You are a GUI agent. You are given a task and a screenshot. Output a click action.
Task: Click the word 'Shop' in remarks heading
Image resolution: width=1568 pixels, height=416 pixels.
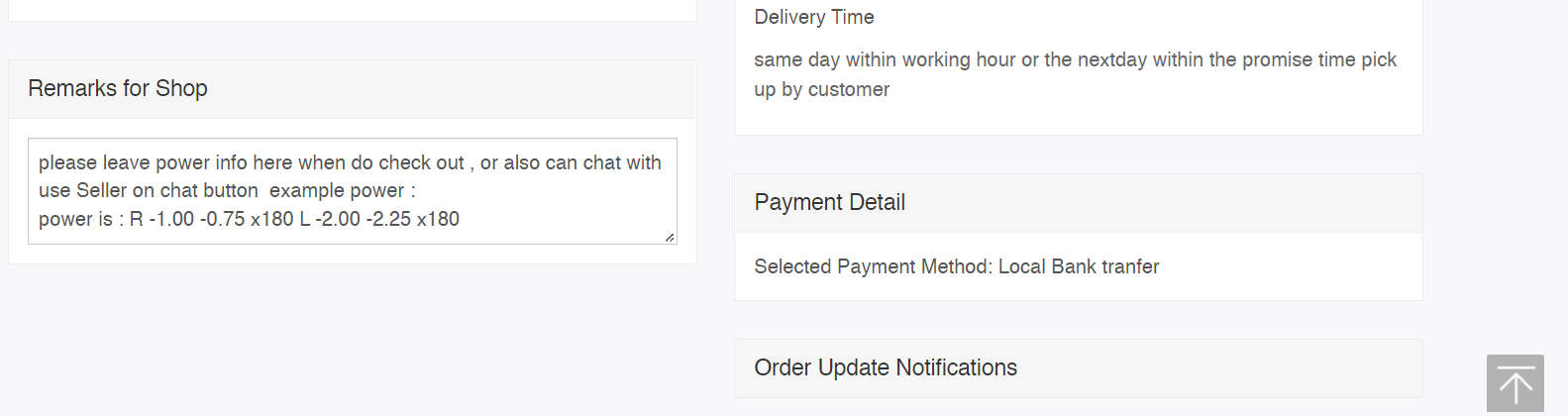click(181, 88)
